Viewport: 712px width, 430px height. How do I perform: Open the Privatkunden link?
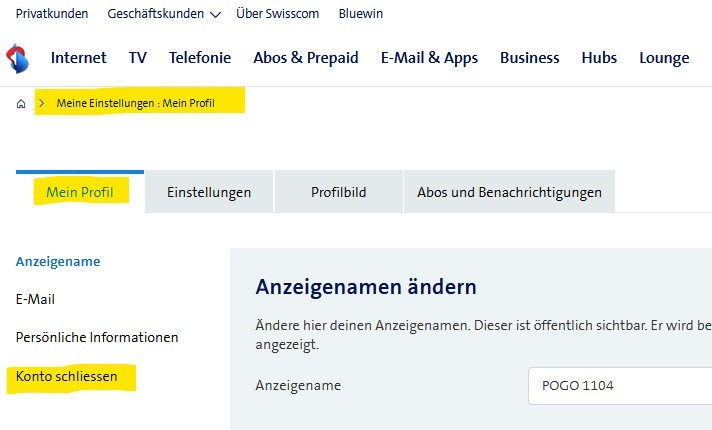(52, 14)
